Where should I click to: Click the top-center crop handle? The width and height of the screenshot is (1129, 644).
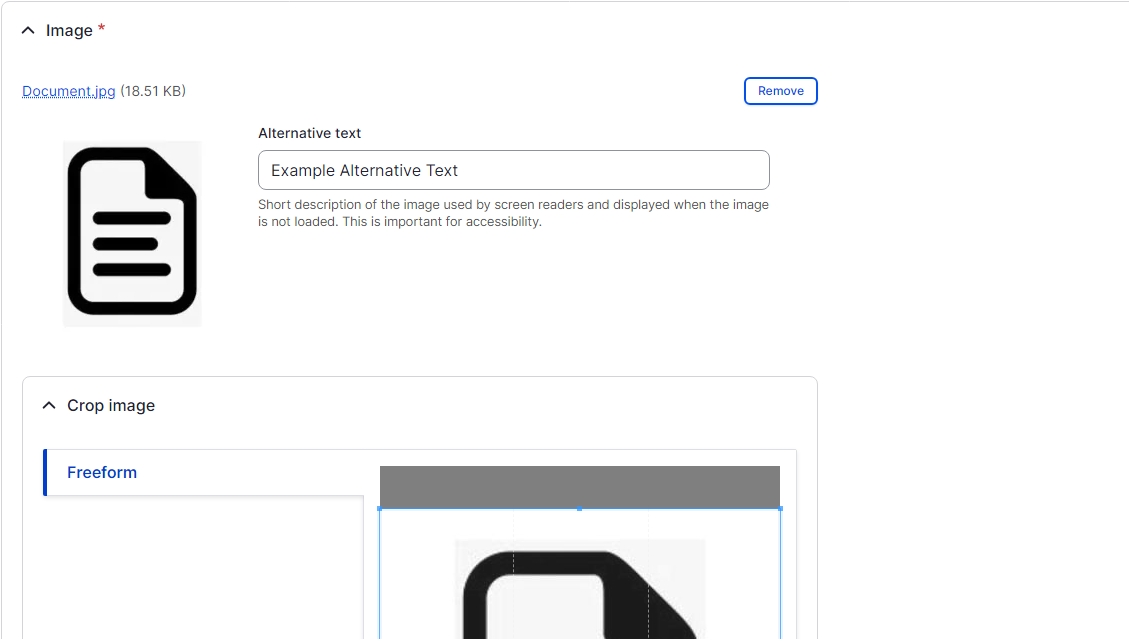(580, 509)
